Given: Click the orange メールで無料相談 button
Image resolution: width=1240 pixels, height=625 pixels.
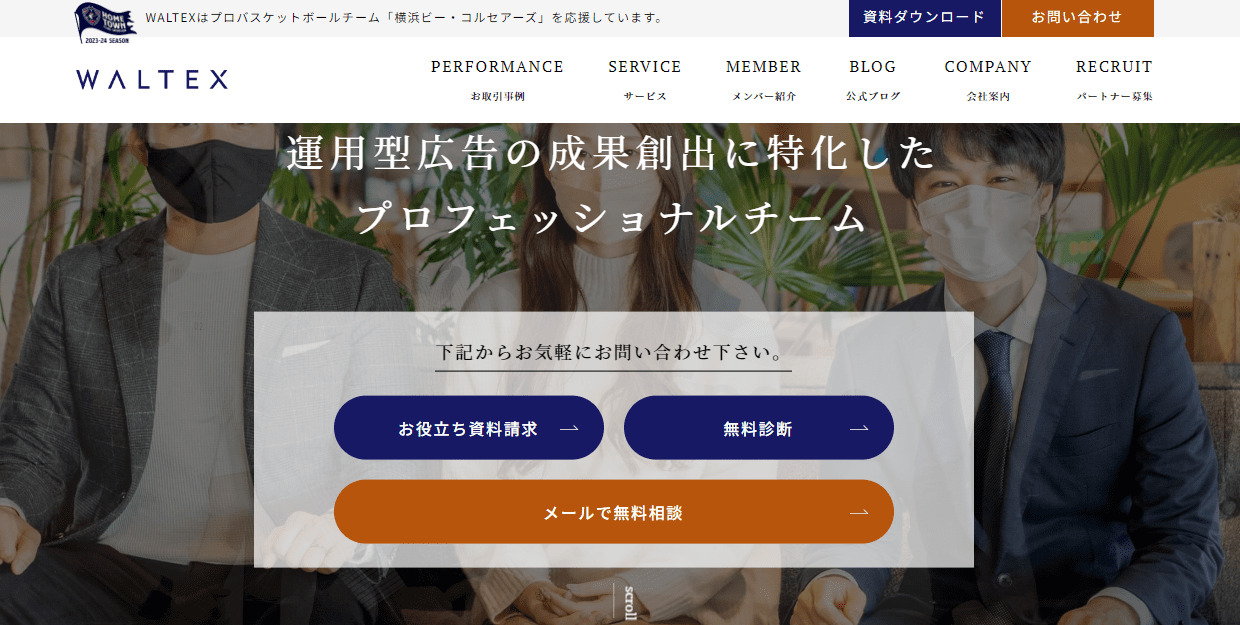Looking at the screenshot, I should 614,512.
